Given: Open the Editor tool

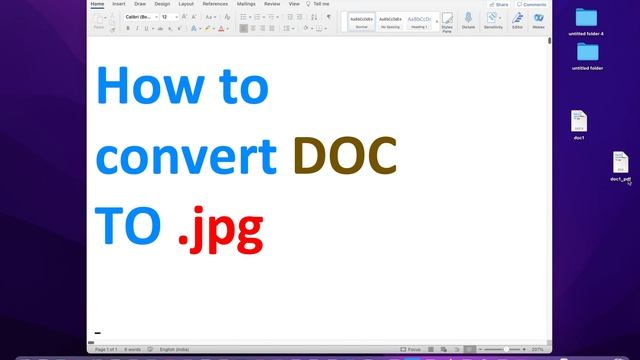Looking at the screenshot, I should coord(518,20).
